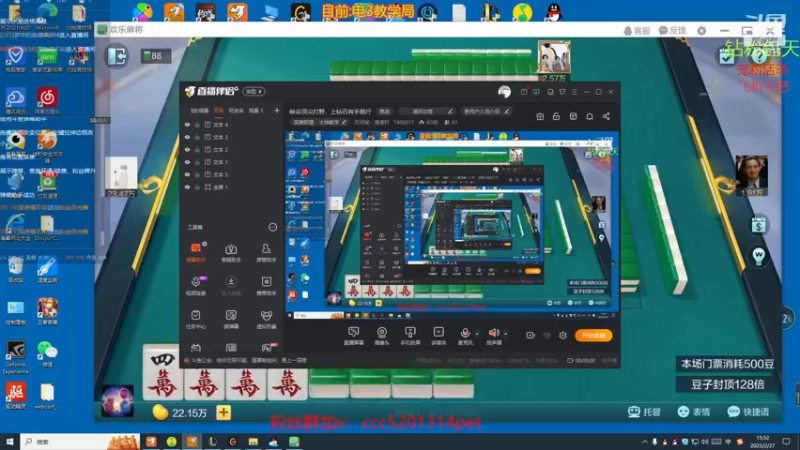Switch to the first scene tab in source panel
This screenshot has width=800, height=450.
point(199,111)
